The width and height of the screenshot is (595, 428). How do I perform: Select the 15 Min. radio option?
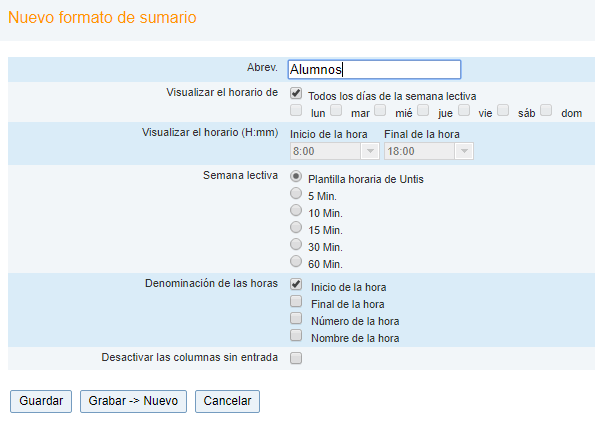(x=296, y=227)
